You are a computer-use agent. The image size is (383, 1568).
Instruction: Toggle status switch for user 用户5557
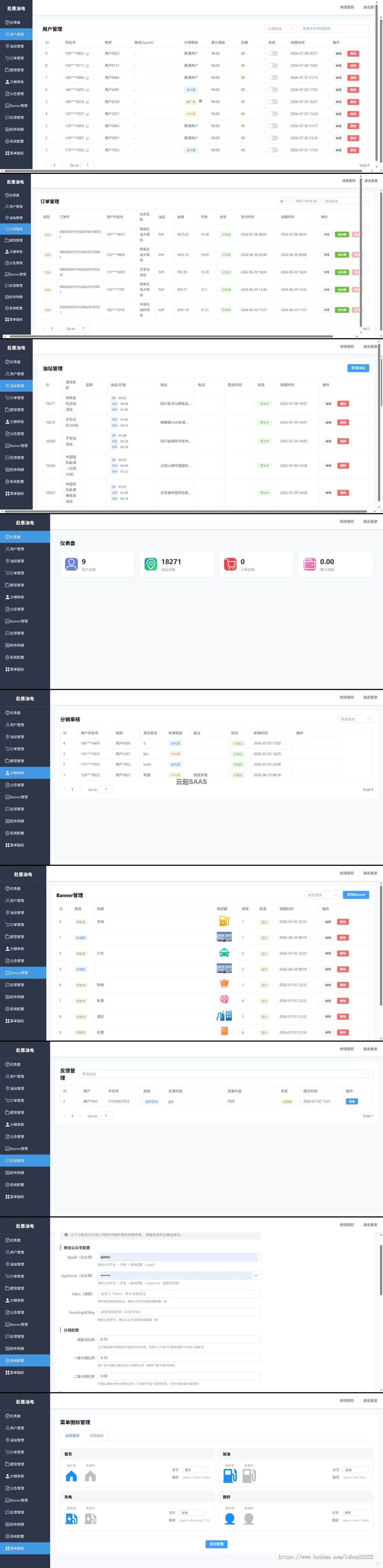pyautogui.click(x=274, y=114)
